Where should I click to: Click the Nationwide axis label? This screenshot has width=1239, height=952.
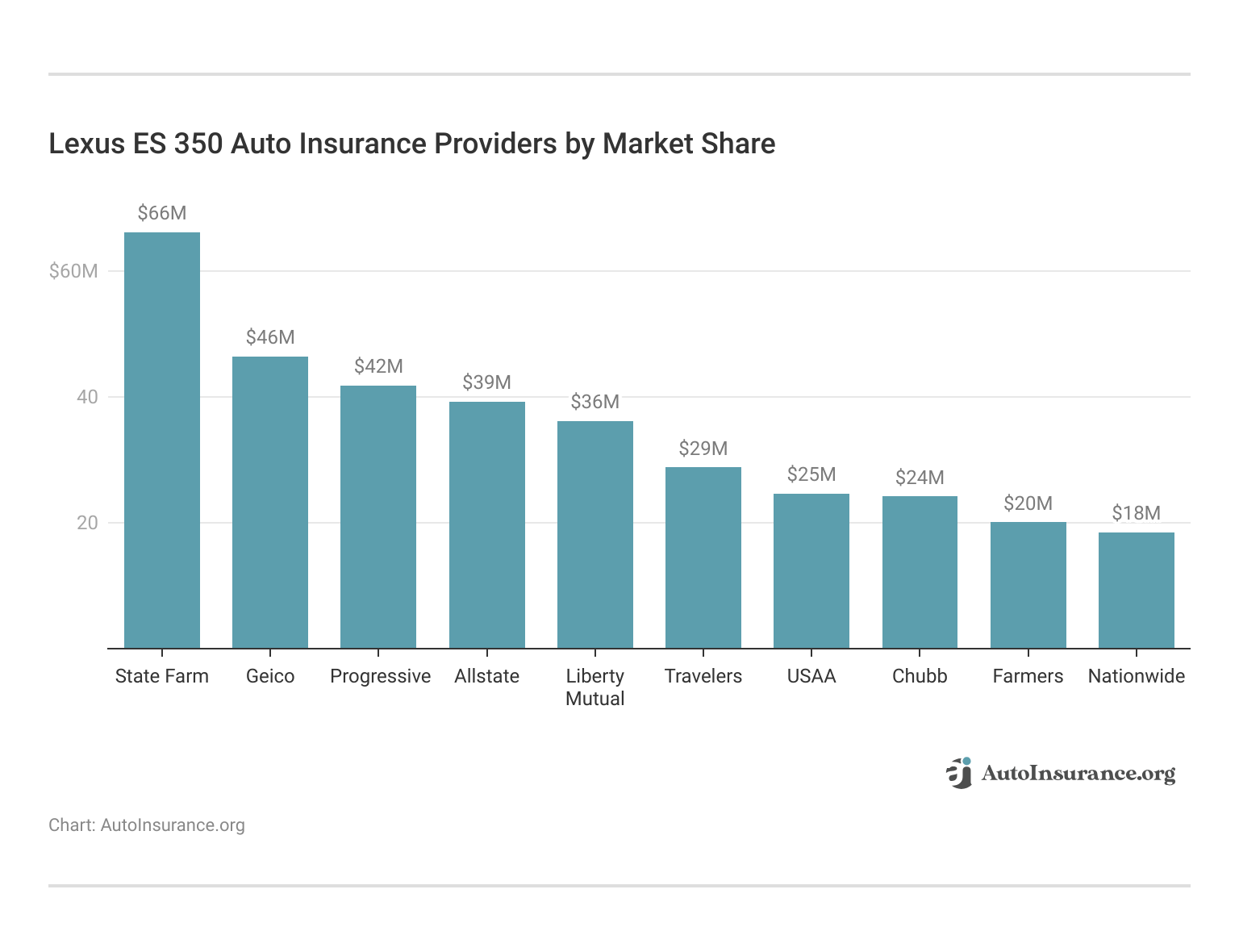click(x=1137, y=676)
